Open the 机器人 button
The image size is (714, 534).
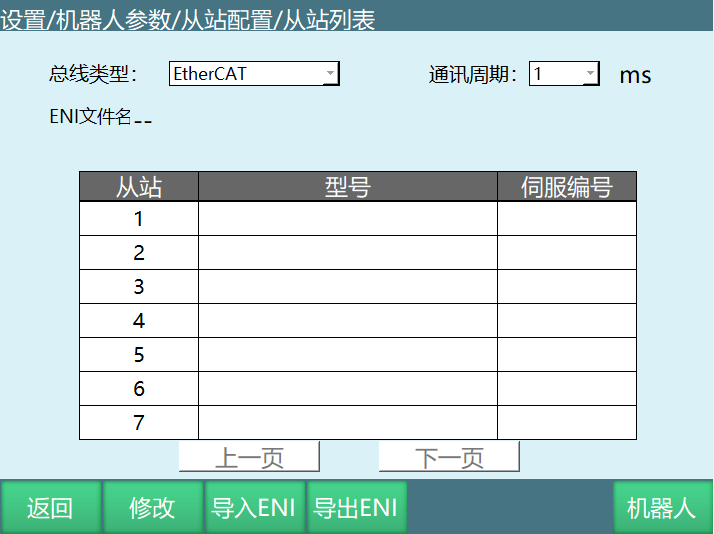pyautogui.click(x=661, y=508)
